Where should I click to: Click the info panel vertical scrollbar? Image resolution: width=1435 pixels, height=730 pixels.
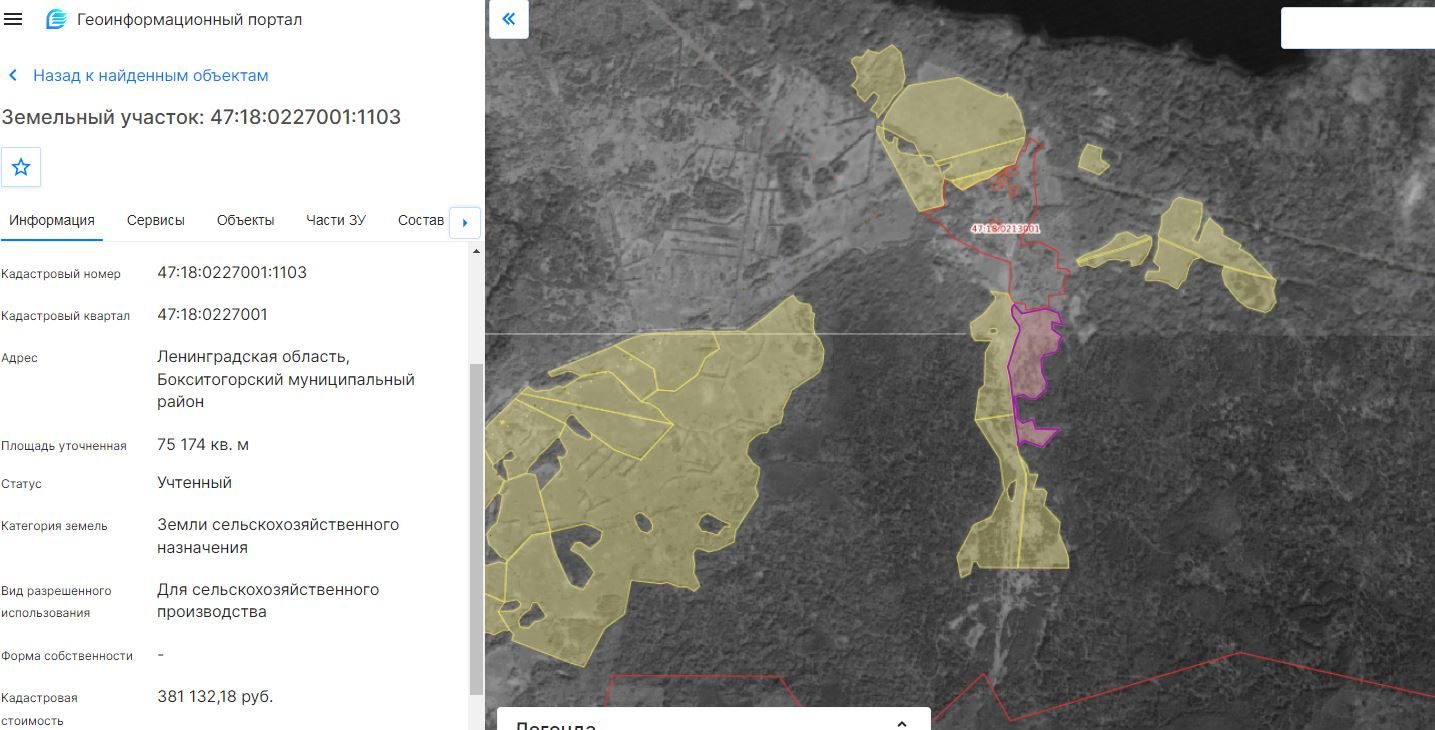coord(475,530)
